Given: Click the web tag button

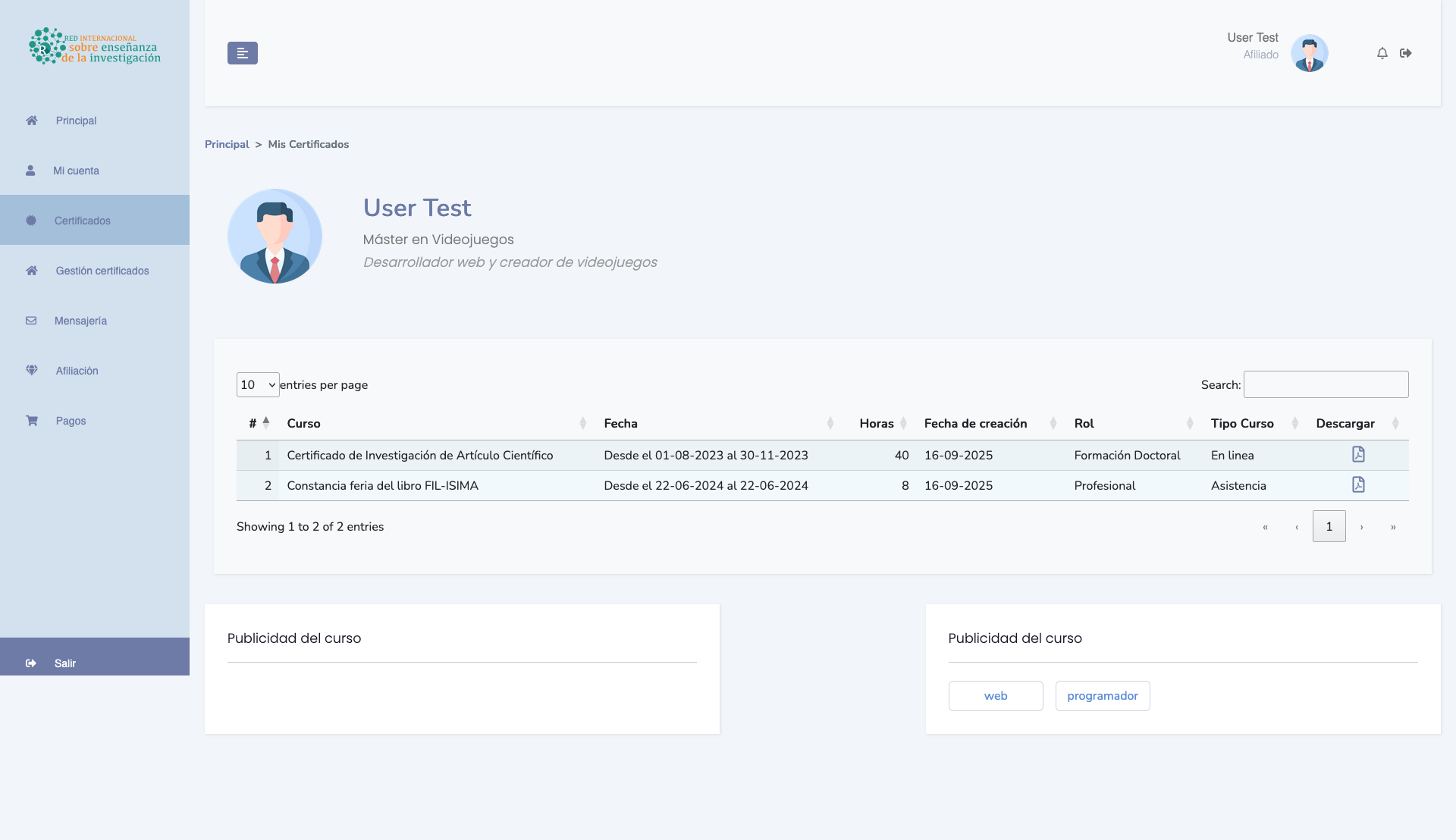Looking at the screenshot, I should click(x=996, y=696).
